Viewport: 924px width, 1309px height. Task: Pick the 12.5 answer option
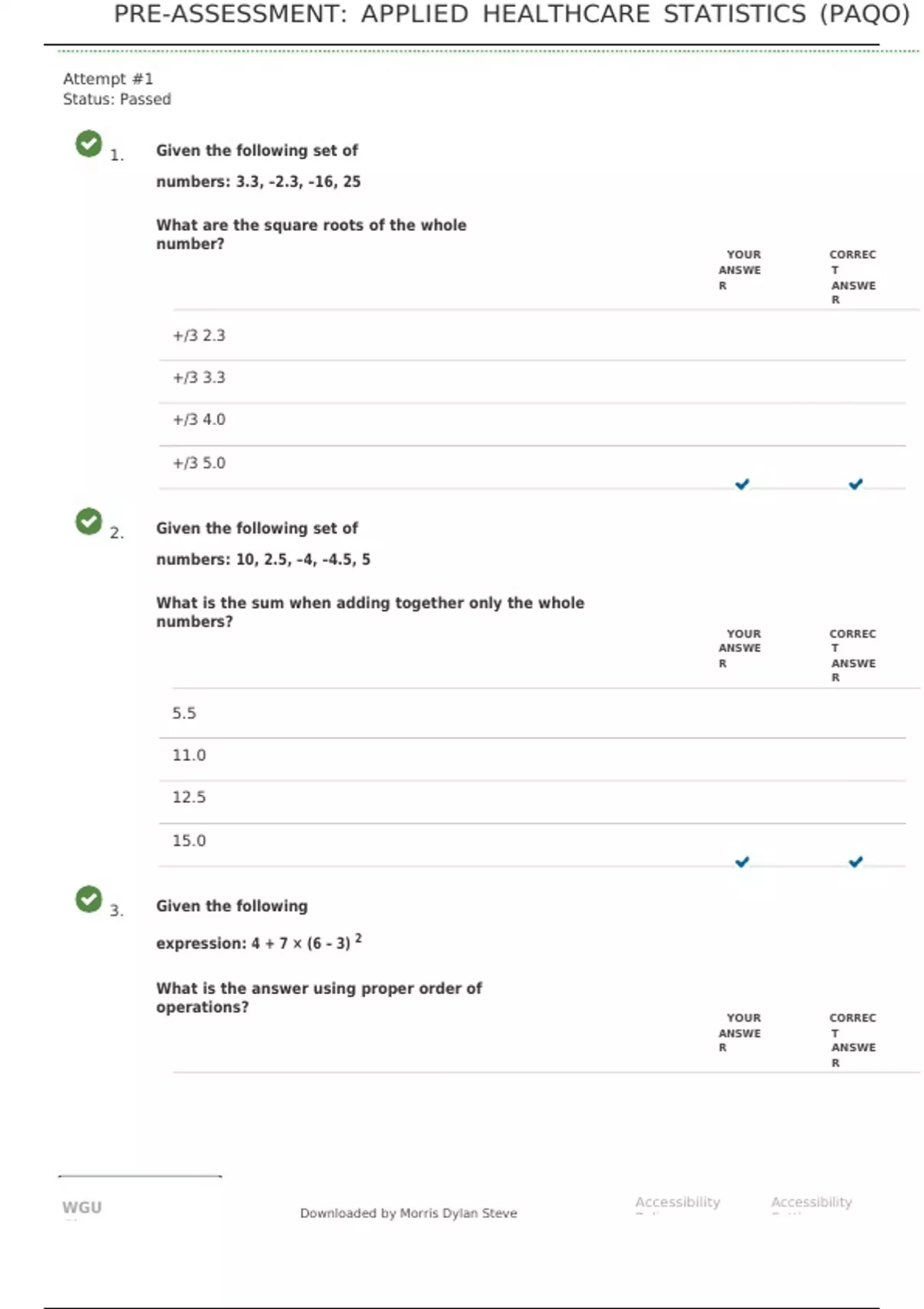click(189, 797)
